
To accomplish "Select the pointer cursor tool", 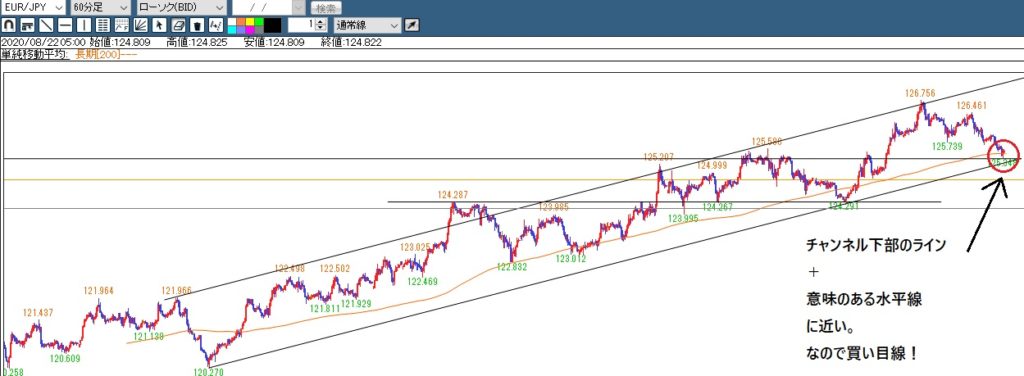I will click(159, 25).
